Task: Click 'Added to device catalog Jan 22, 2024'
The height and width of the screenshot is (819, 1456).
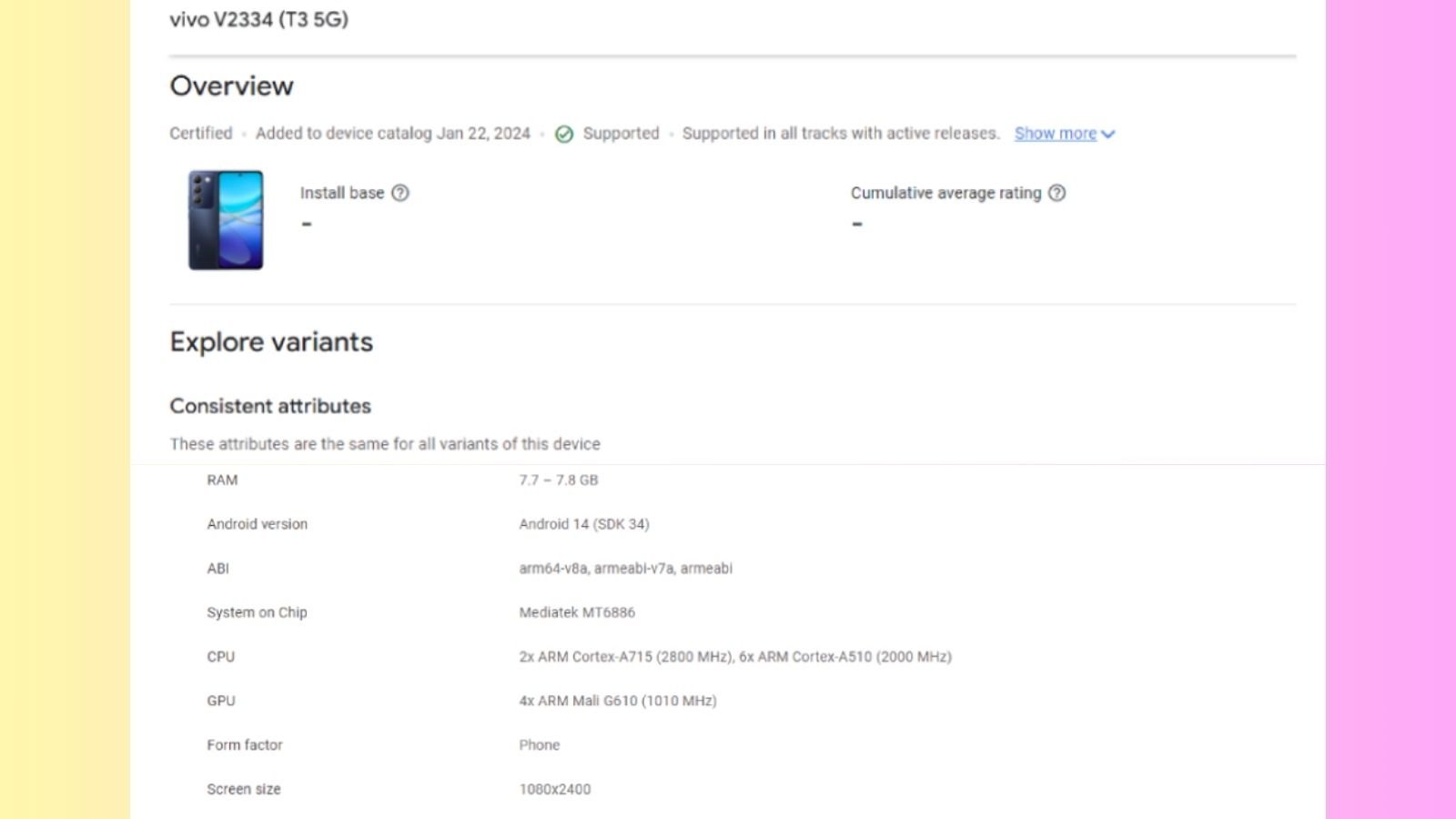Action: click(392, 133)
